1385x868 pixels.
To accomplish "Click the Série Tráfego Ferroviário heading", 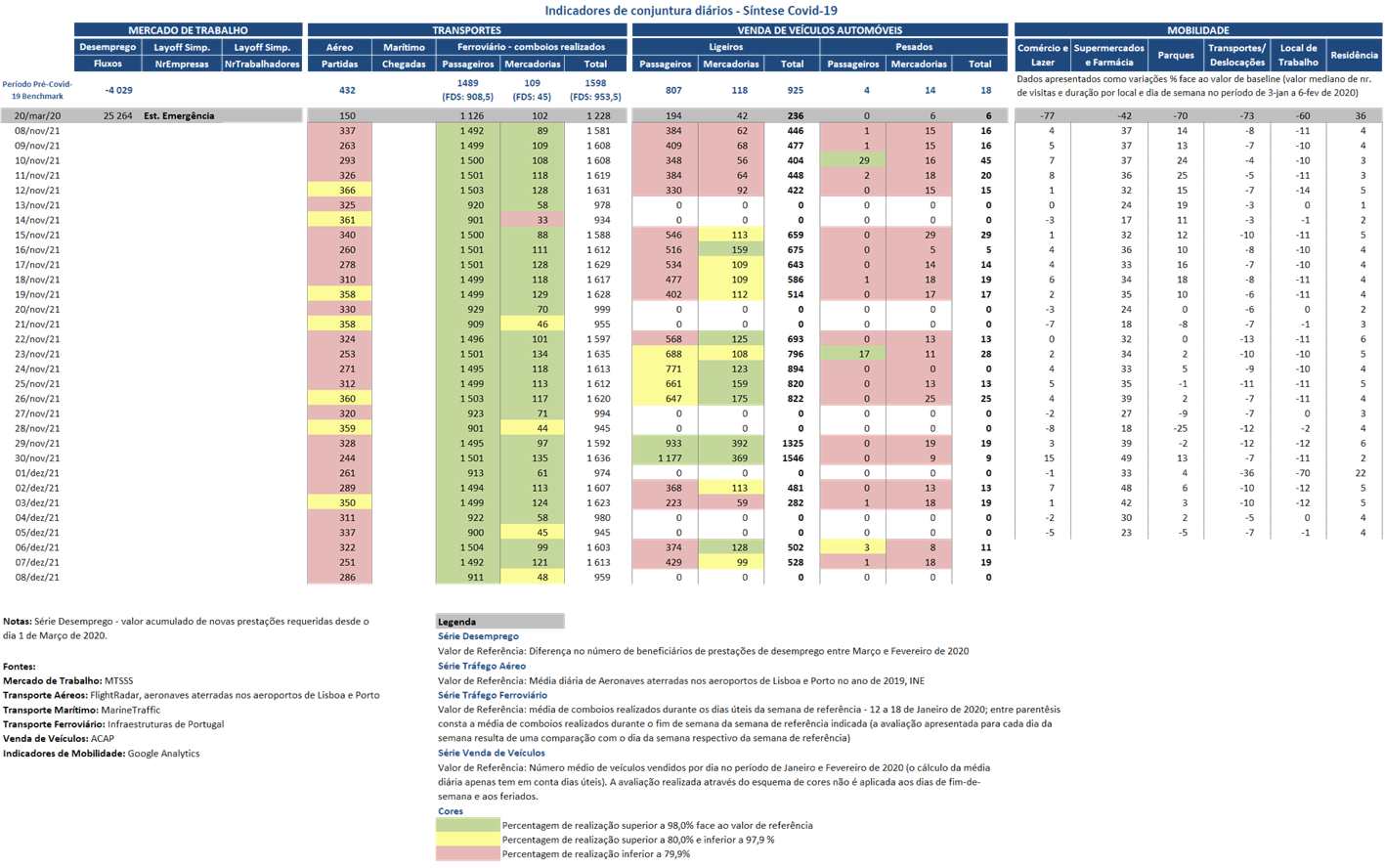I will pyautogui.click(x=492, y=695).
